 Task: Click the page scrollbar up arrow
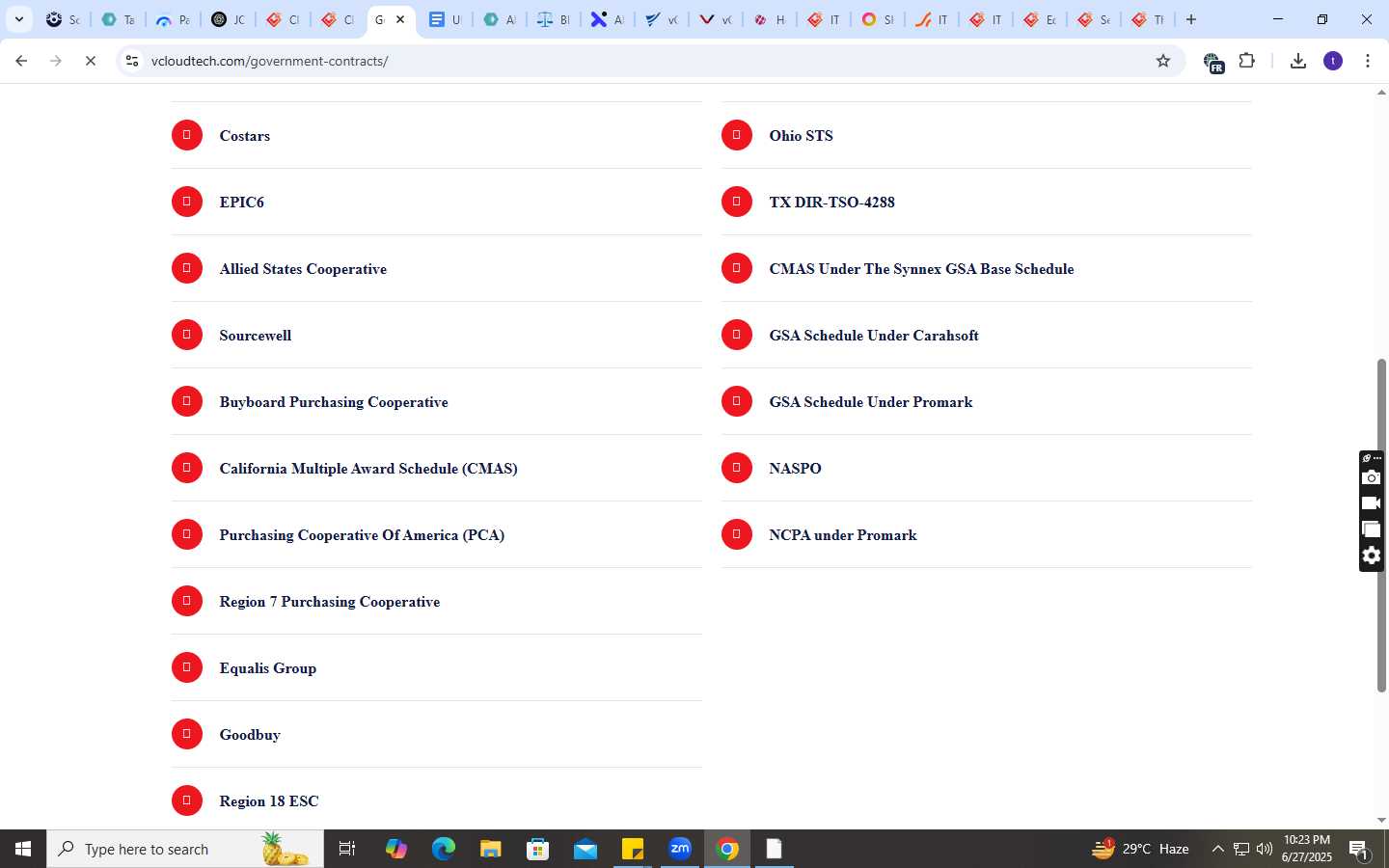pyautogui.click(x=1381, y=93)
